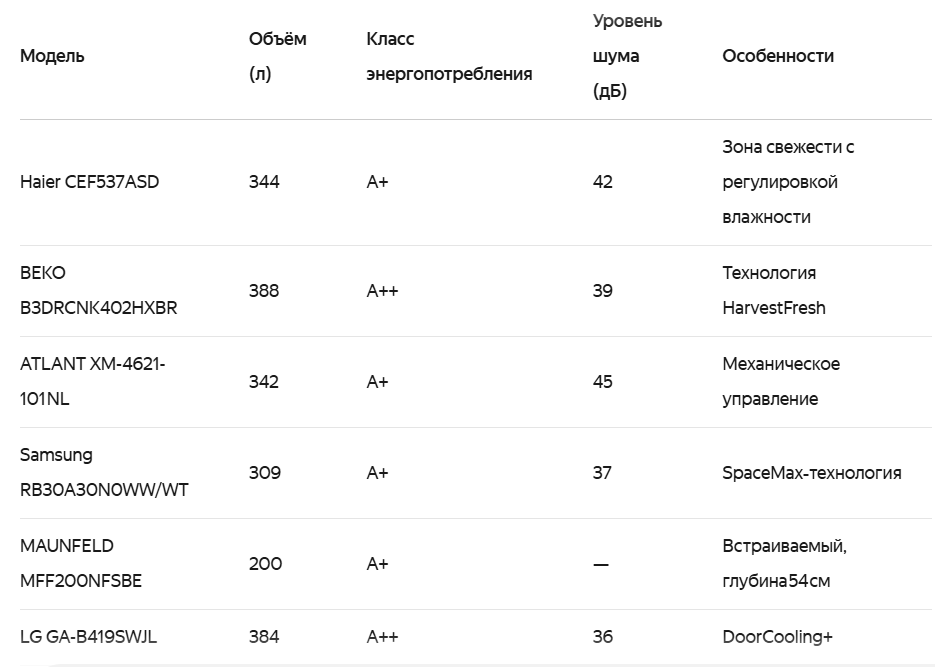Click BEKO B3DRCNK402HXBR model name
935x667 pixels.
(98, 290)
